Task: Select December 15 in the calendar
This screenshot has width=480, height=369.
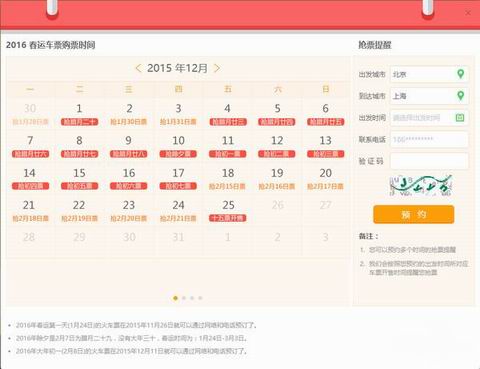Action: coord(79,178)
